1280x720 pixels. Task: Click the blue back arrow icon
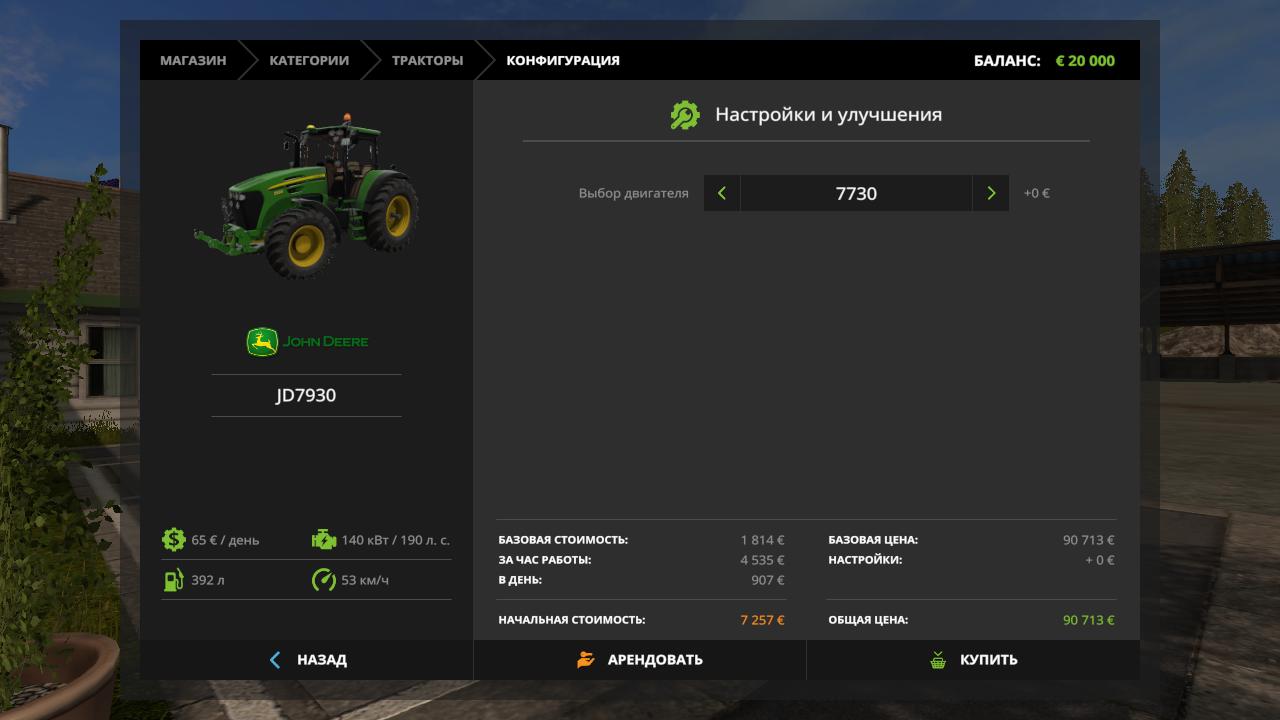275,660
